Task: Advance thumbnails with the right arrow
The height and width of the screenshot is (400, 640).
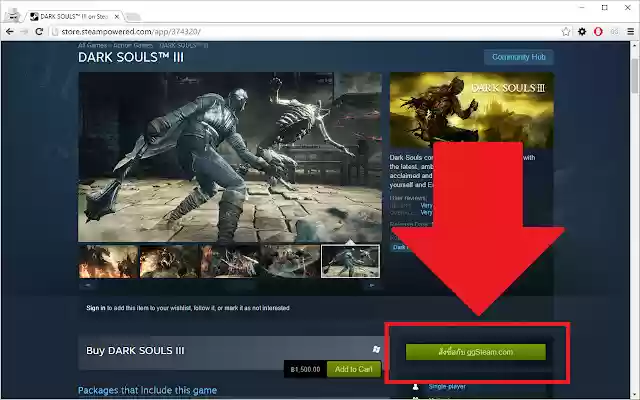Action: coord(372,285)
